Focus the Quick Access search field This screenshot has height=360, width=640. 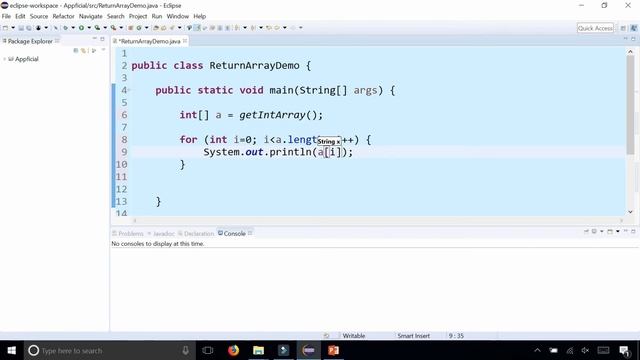(x=595, y=28)
